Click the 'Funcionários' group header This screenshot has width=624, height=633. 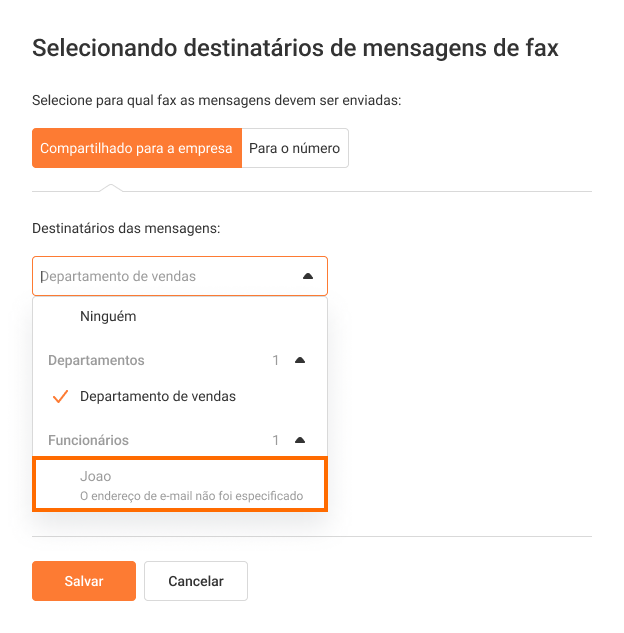[89, 440]
